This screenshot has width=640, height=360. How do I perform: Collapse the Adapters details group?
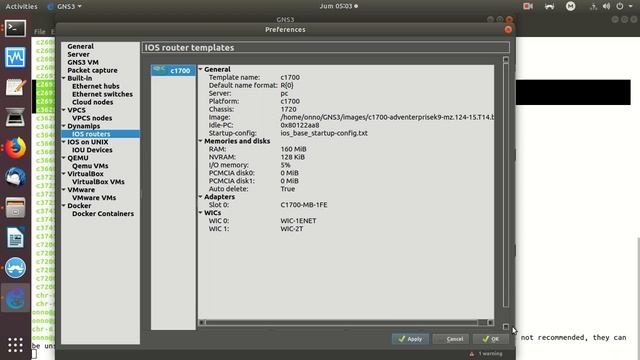pyautogui.click(x=200, y=197)
